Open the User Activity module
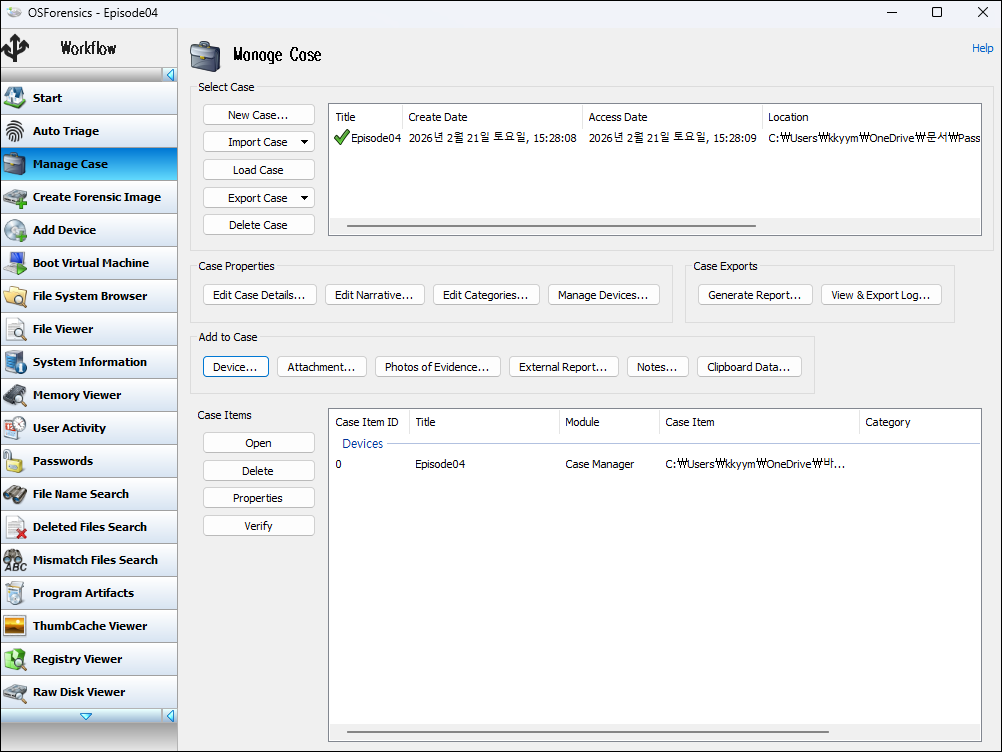The width and height of the screenshot is (1002, 752). click(x=89, y=428)
